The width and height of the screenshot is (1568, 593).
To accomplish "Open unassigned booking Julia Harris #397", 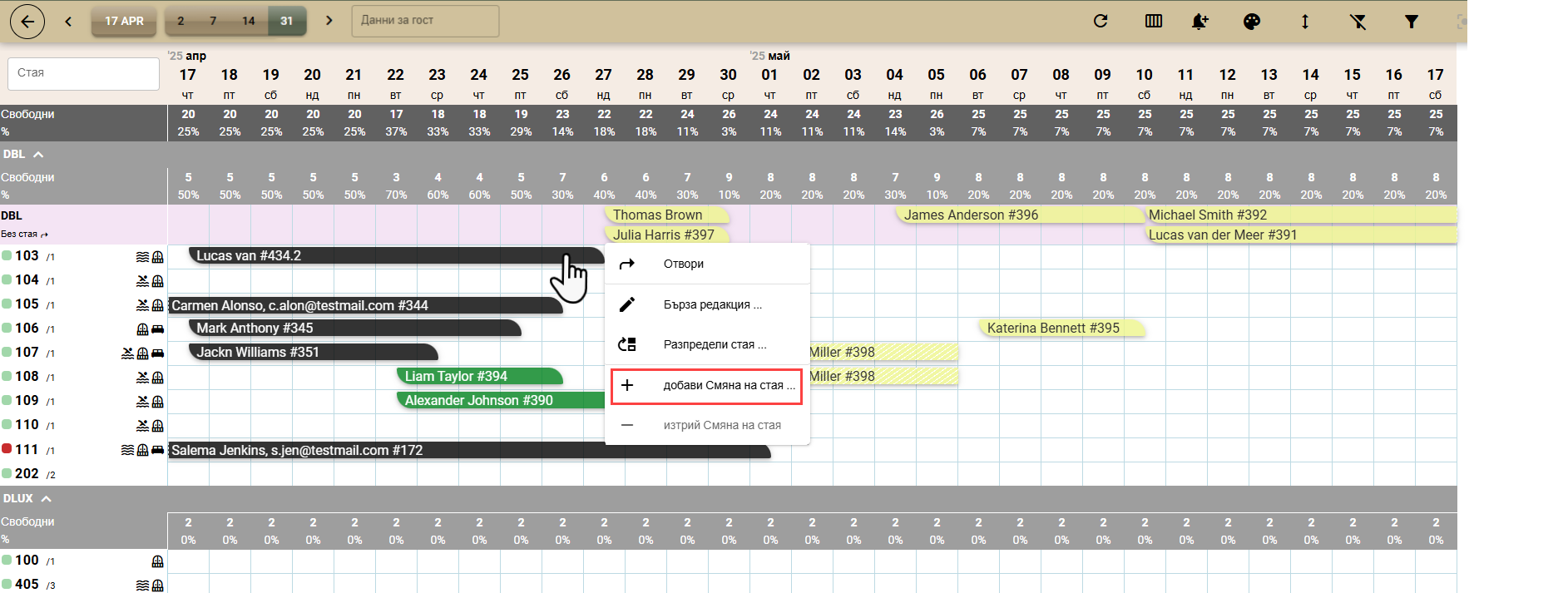I will coord(667,235).
